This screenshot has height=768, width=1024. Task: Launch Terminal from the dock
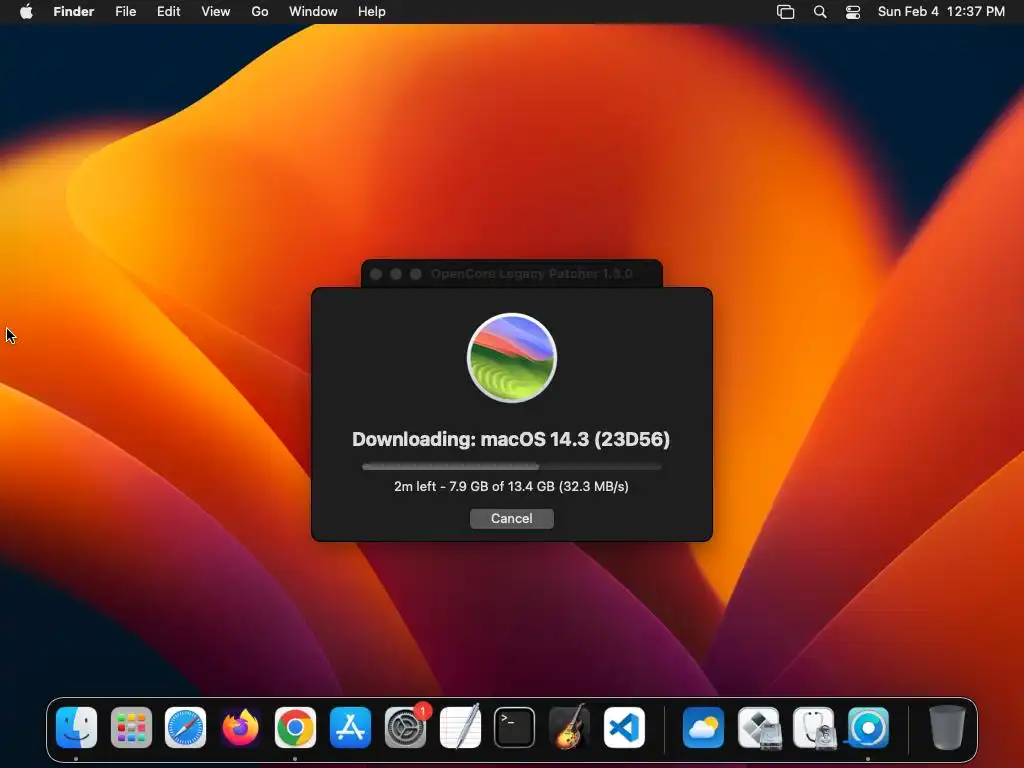pyautogui.click(x=515, y=727)
